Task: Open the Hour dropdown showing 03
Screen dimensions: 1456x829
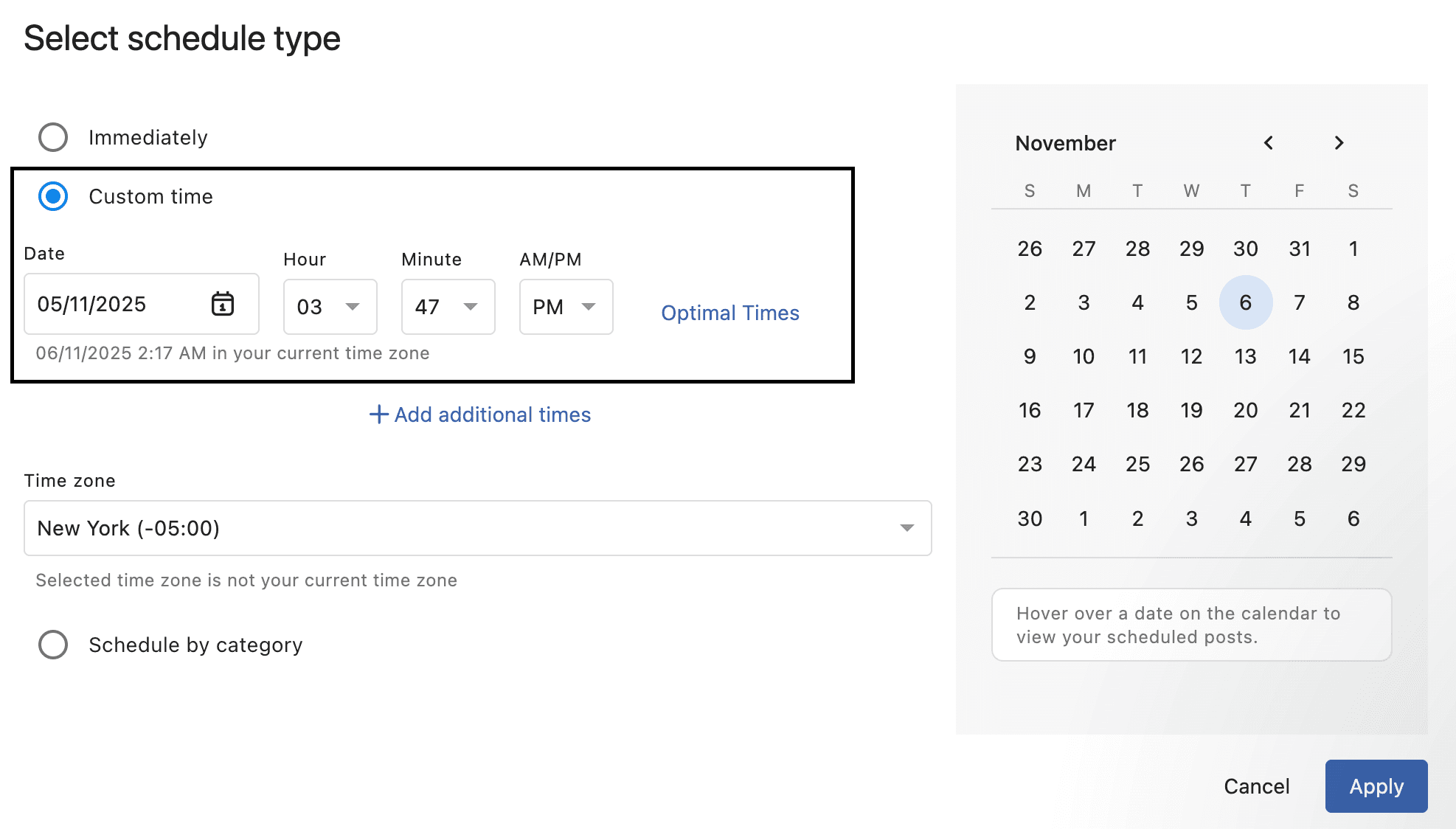Action: coord(330,307)
